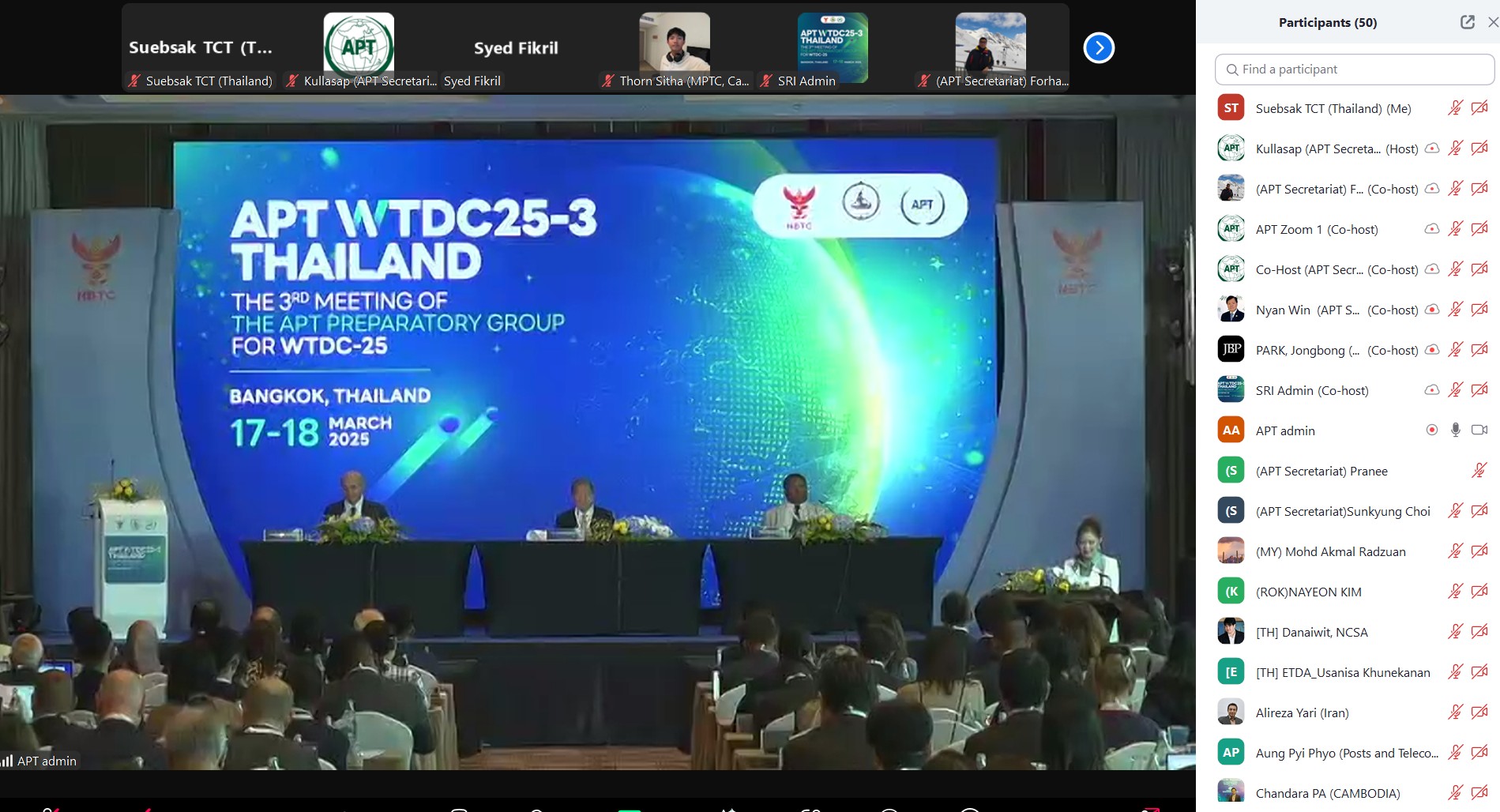The height and width of the screenshot is (812, 1500).
Task: Select participant name Nyan Win (APT S...
Action: pyautogui.click(x=1308, y=310)
